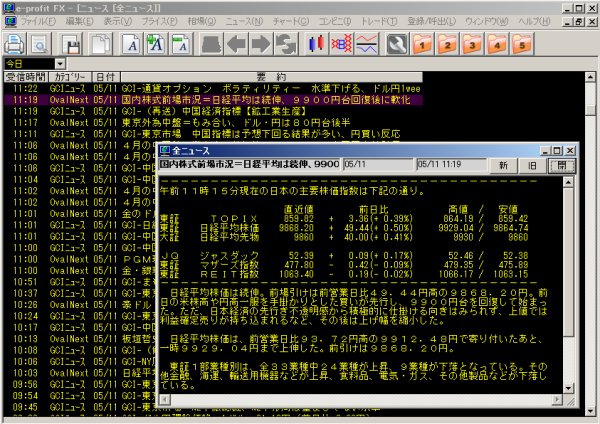Image resolution: width=600 pixels, height=424 pixels.
Task: Select the highlighted 11:19 OvalNext news row
Action: point(213,100)
